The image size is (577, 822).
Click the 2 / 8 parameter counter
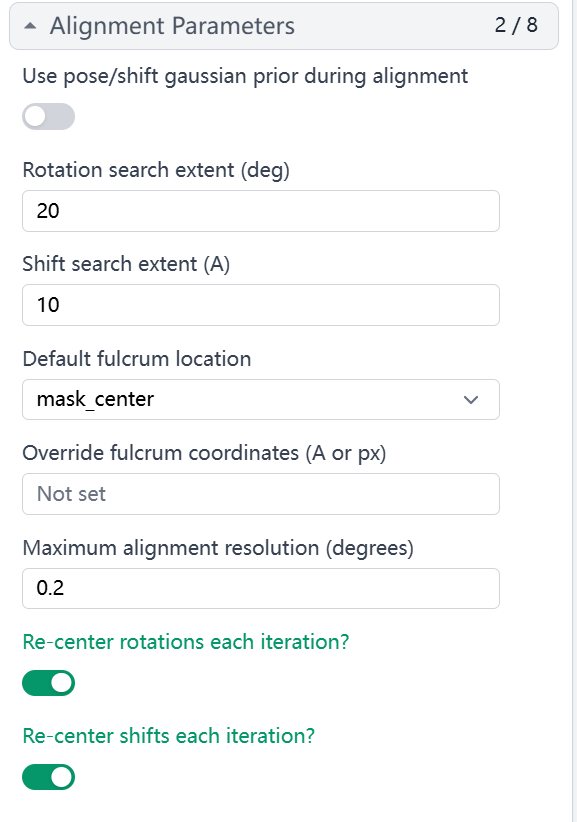[x=516, y=25]
